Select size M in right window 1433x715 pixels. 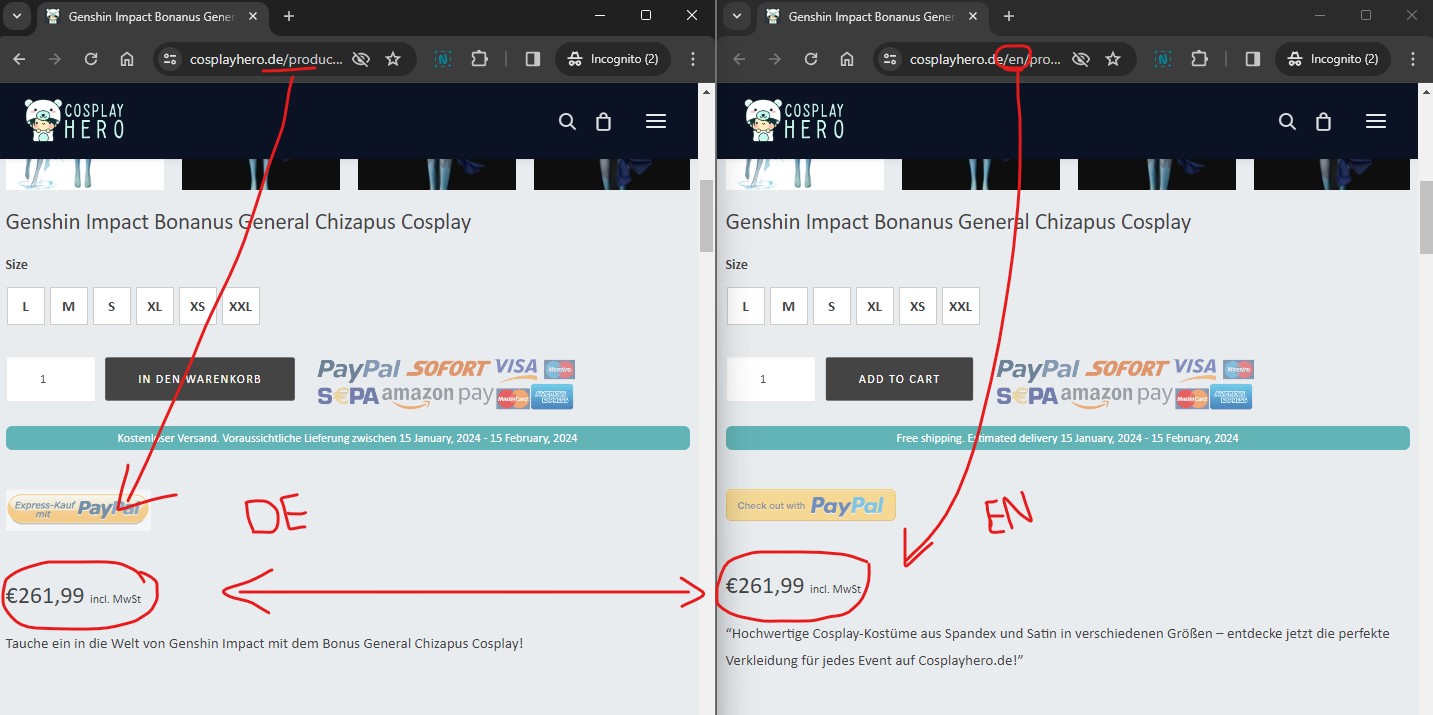788,307
